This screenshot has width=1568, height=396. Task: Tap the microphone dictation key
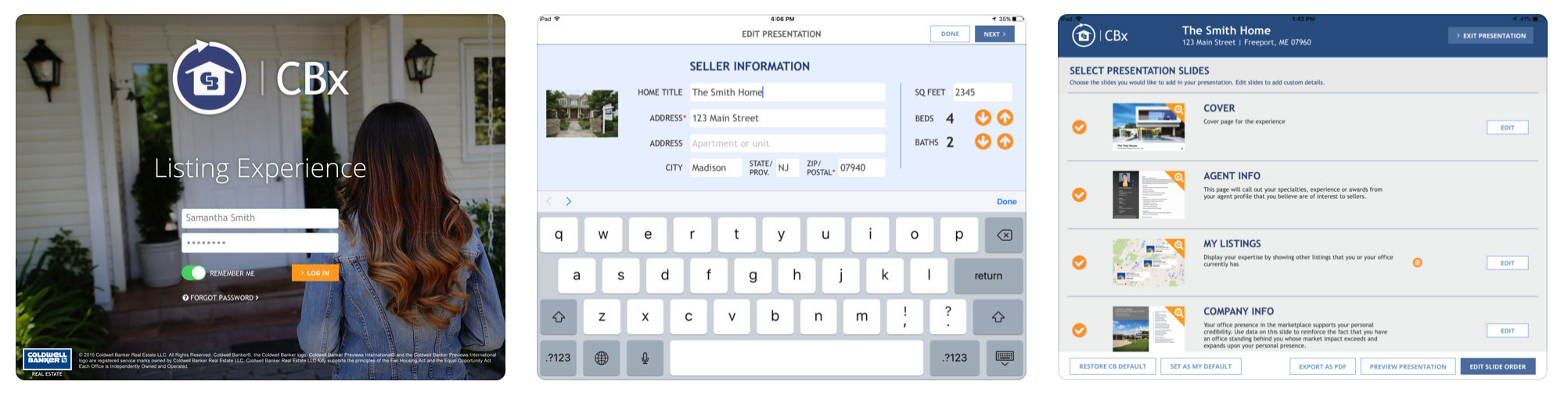tap(645, 358)
